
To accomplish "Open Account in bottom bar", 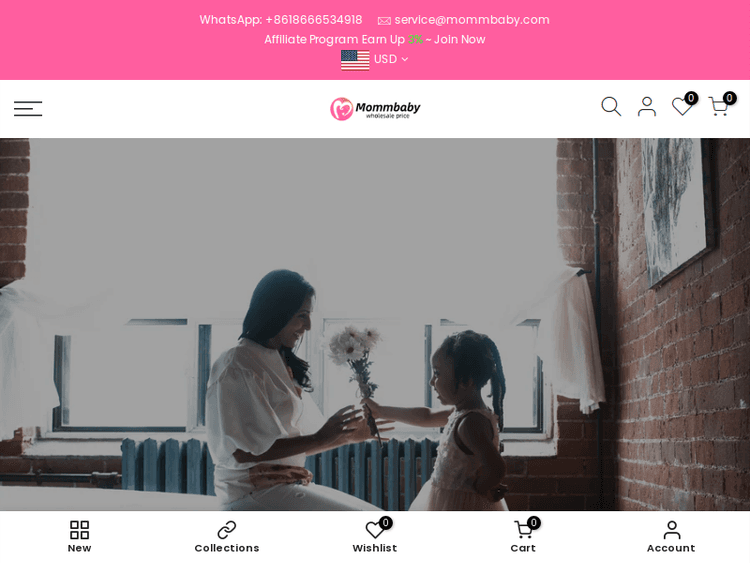I will click(x=671, y=536).
